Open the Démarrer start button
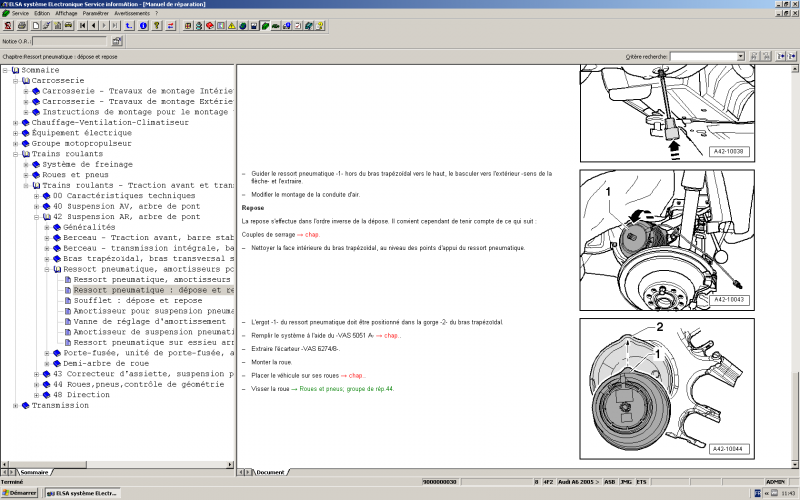800x500 pixels. click(19, 493)
